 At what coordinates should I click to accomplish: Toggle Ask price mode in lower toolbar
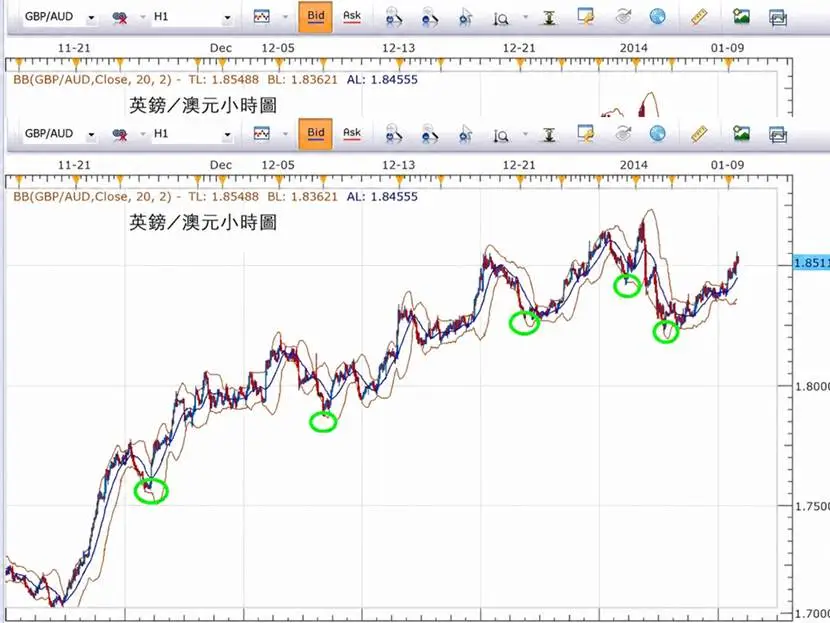[352, 134]
